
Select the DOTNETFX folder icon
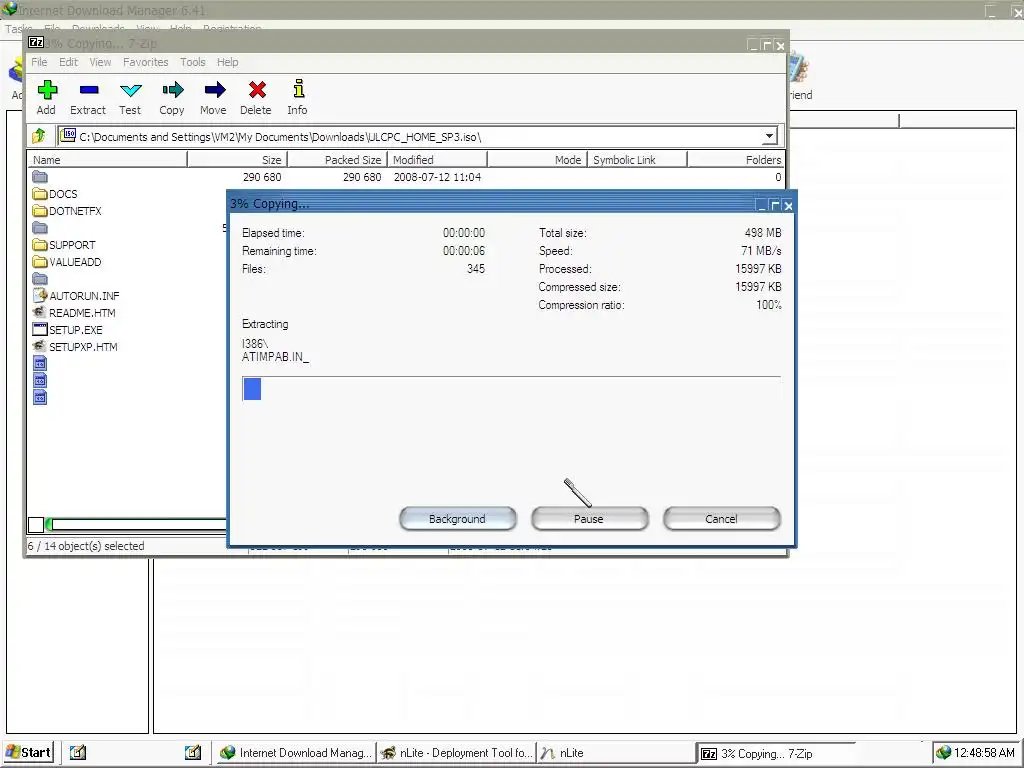tap(40, 211)
